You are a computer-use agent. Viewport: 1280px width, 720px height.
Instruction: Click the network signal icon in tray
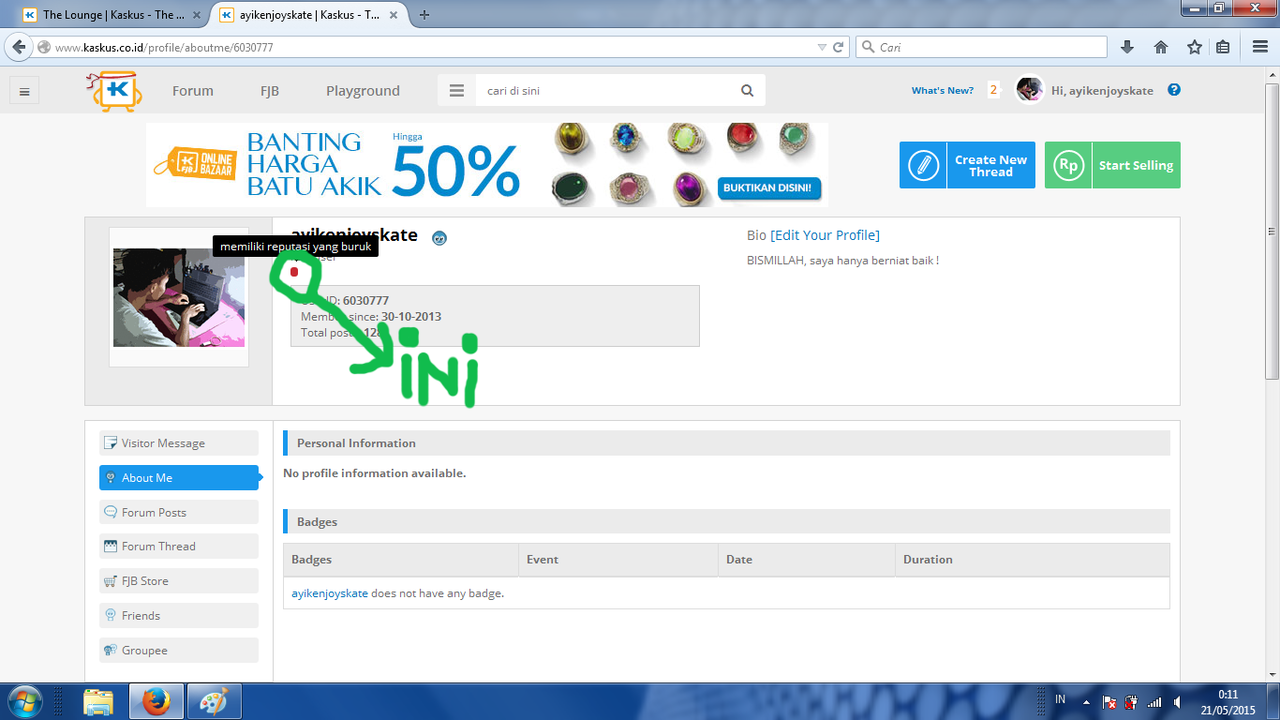point(1155,702)
